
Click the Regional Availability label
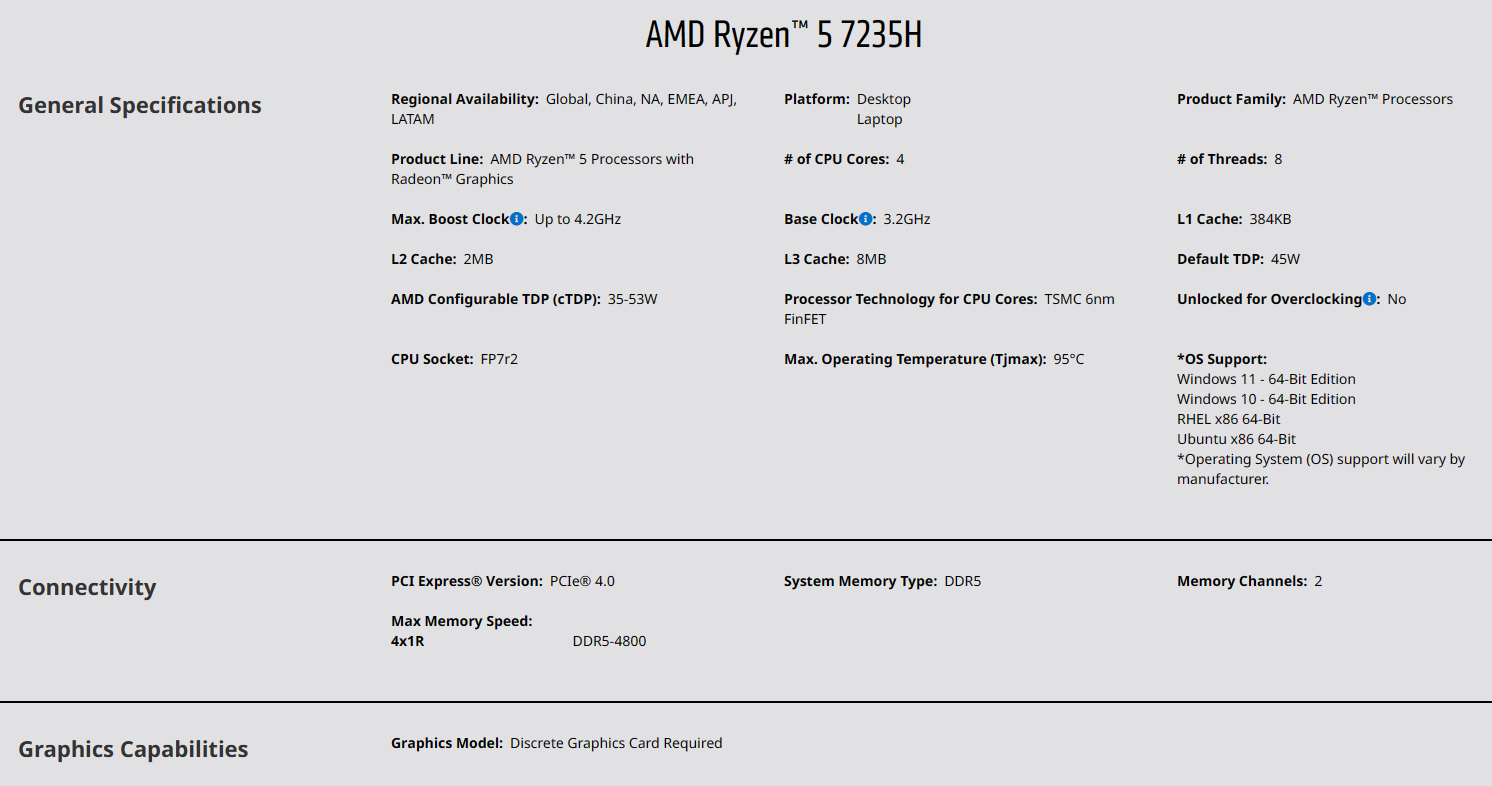[x=465, y=99]
